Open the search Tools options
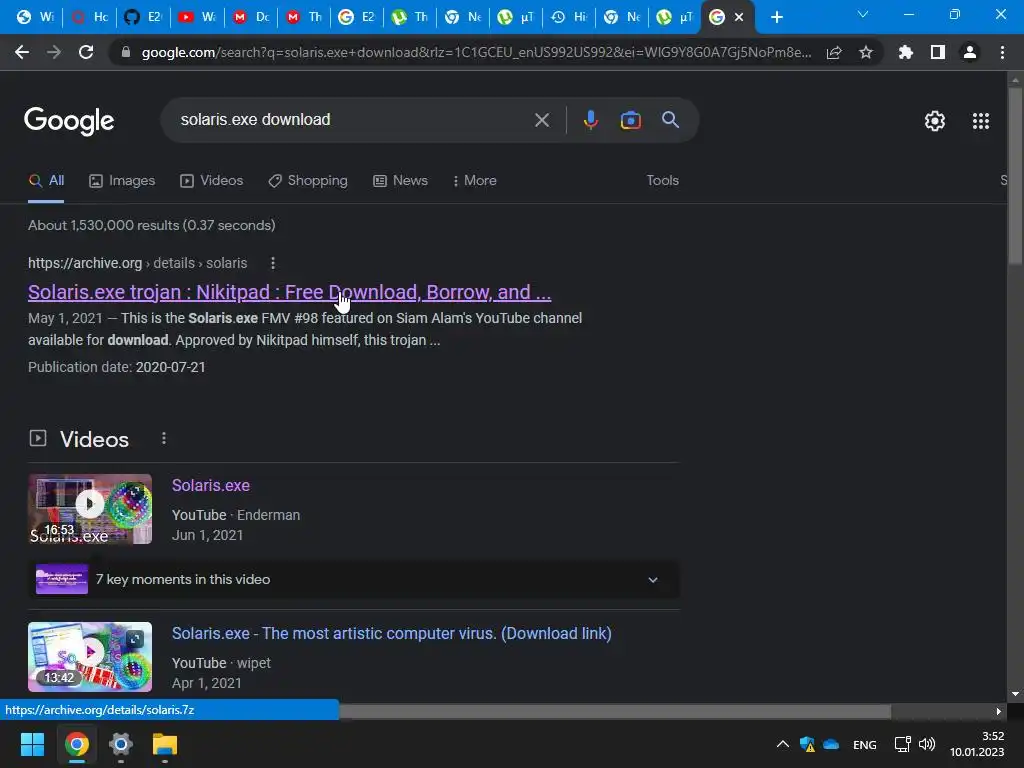The image size is (1024, 768). click(662, 181)
